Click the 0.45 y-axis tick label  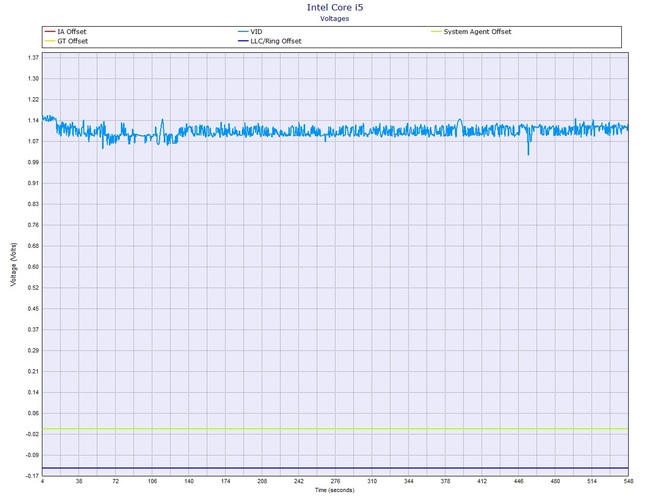coord(34,309)
